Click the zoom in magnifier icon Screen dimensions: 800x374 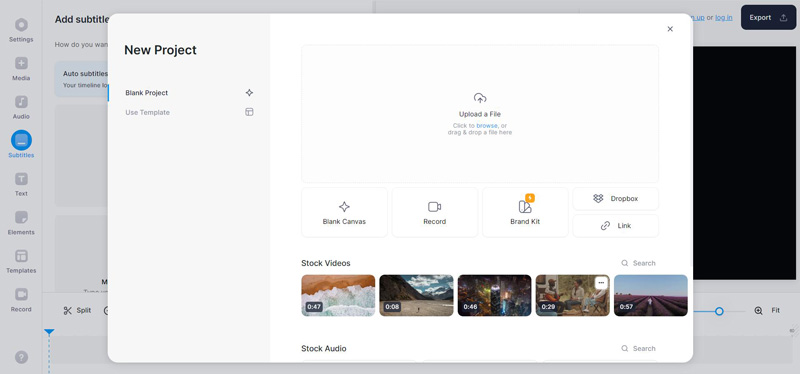click(x=758, y=310)
